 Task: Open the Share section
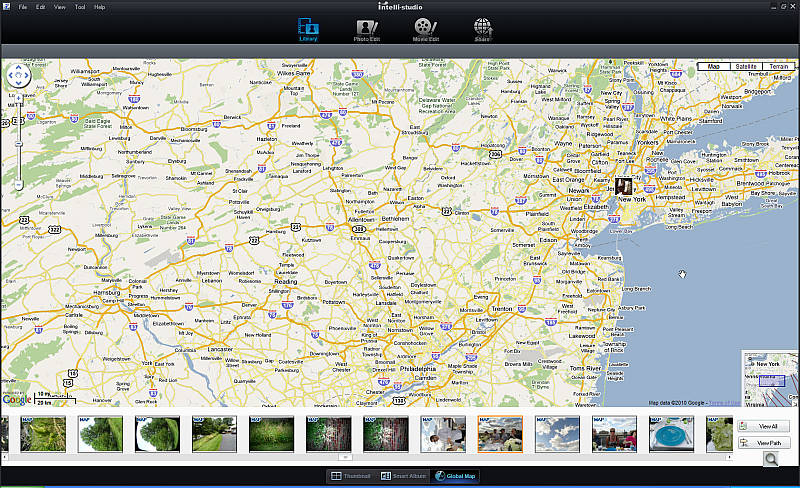(483, 29)
